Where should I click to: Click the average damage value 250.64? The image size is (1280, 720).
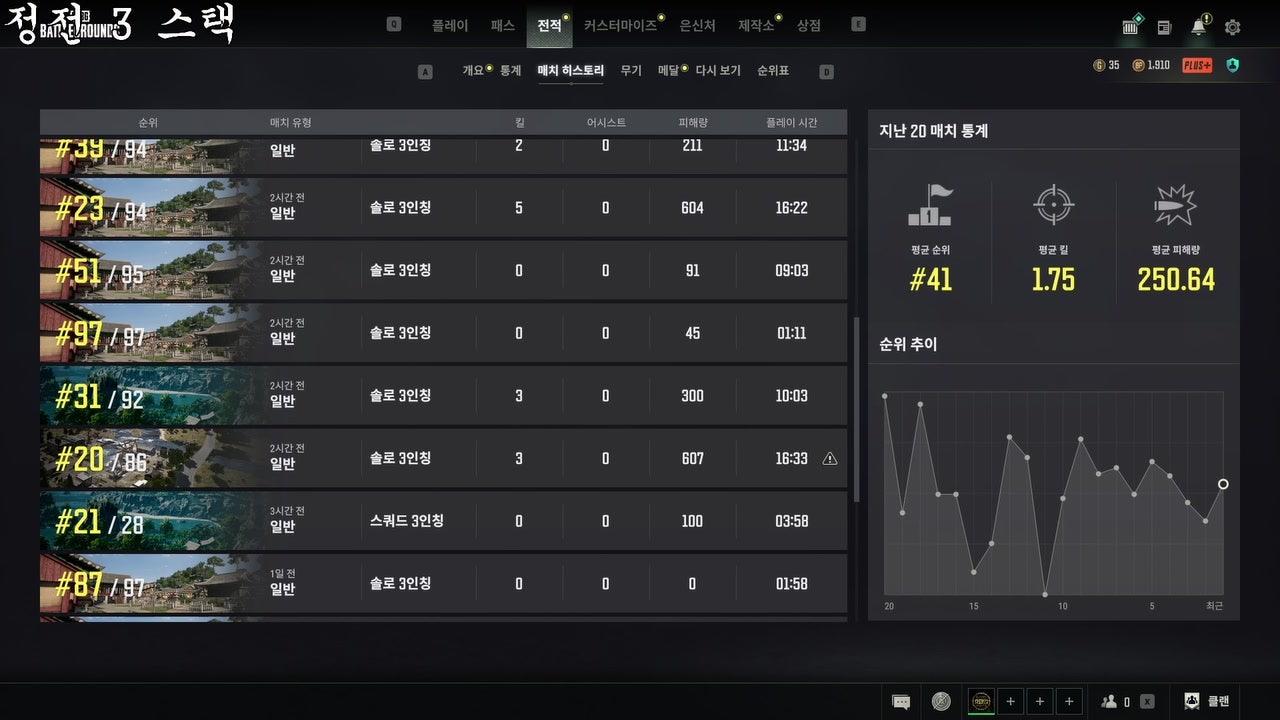click(1176, 280)
